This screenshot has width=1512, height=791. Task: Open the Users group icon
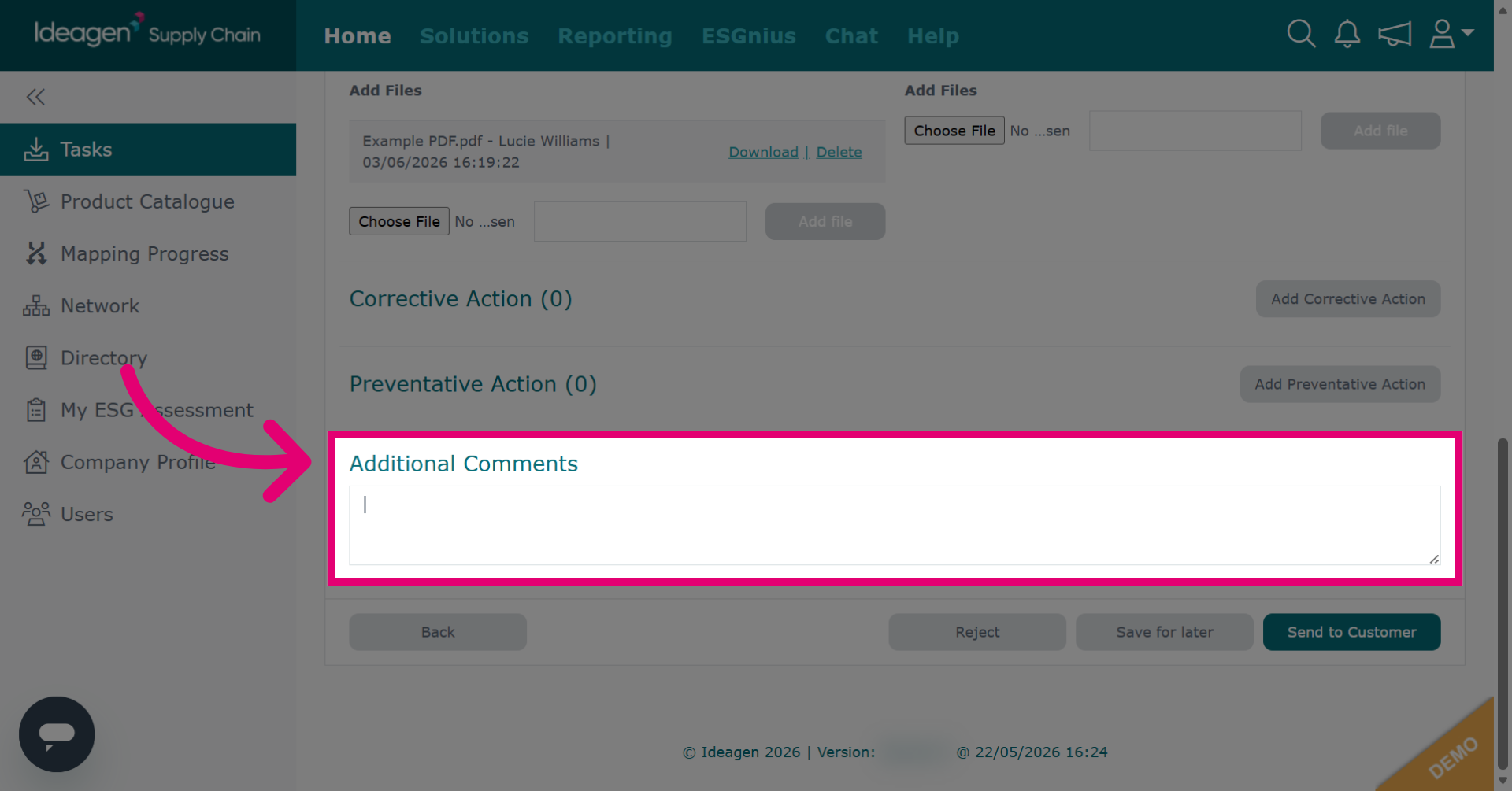tap(36, 514)
